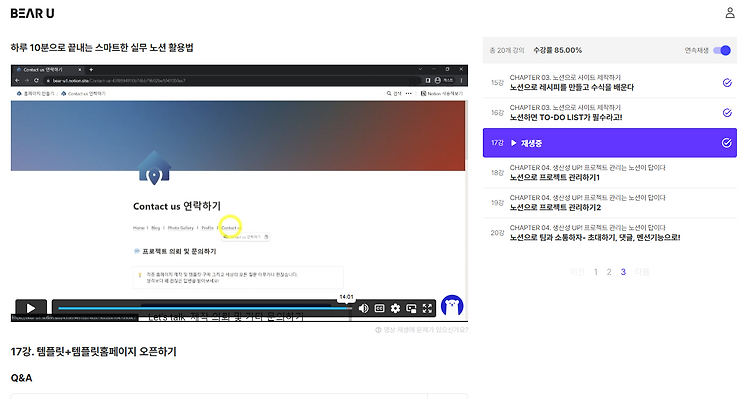The image size is (750, 399).
Task: Enter fullscreen video mode
Action: [x=427, y=309]
